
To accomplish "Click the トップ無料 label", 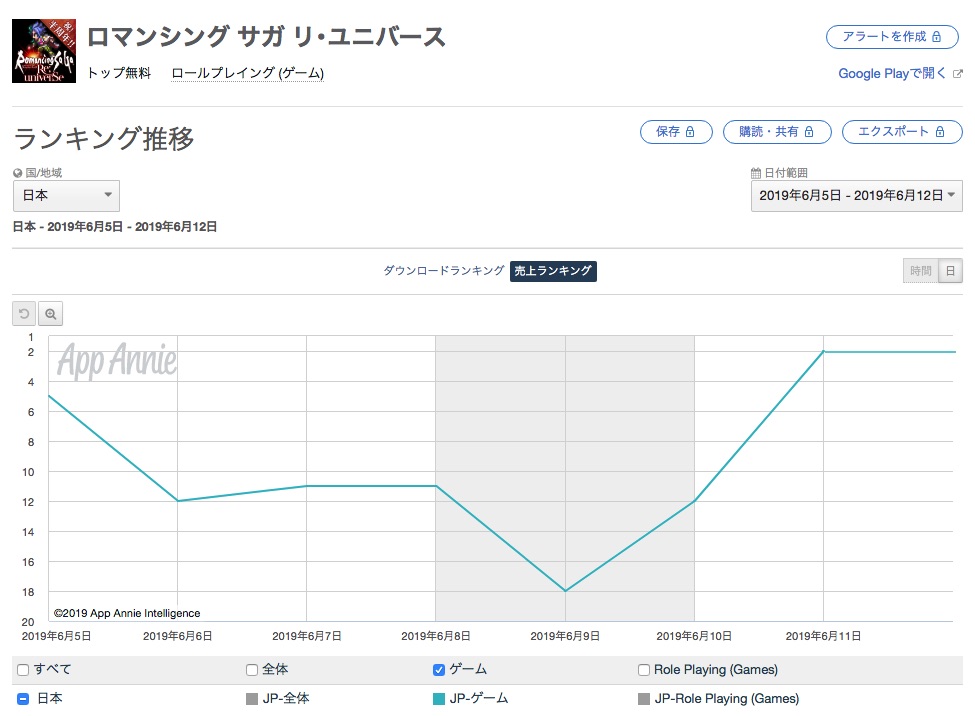I will pyautogui.click(x=119, y=73).
